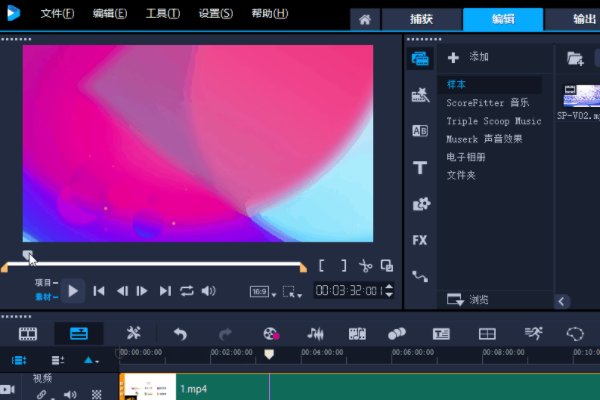Open the Path motion library icon
Image resolution: width=600 pixels, height=400 pixels.
pyautogui.click(x=420, y=276)
